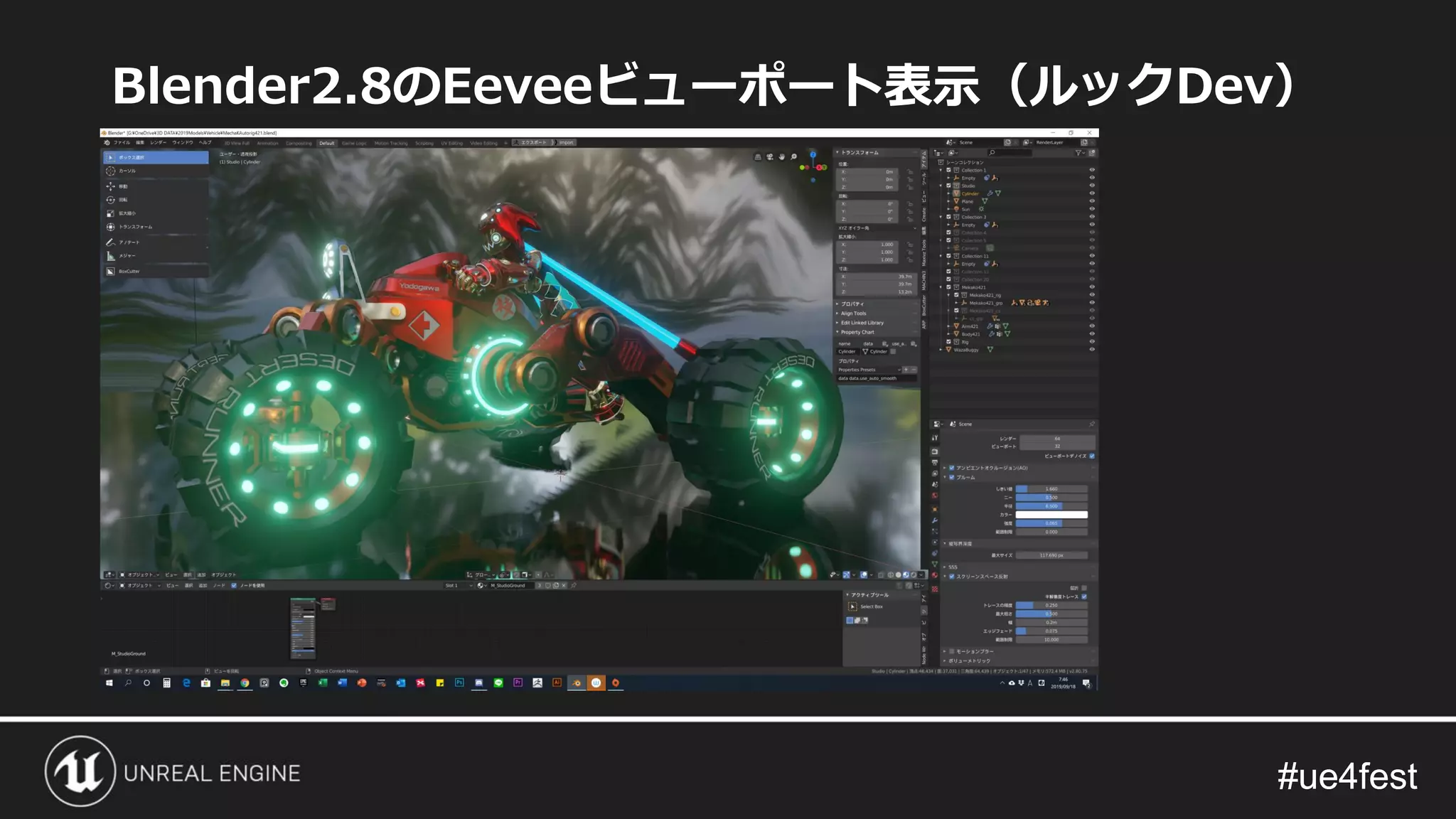Click the Blender logo menu icon
The width and height of the screenshot is (1456, 819).
click(107, 143)
